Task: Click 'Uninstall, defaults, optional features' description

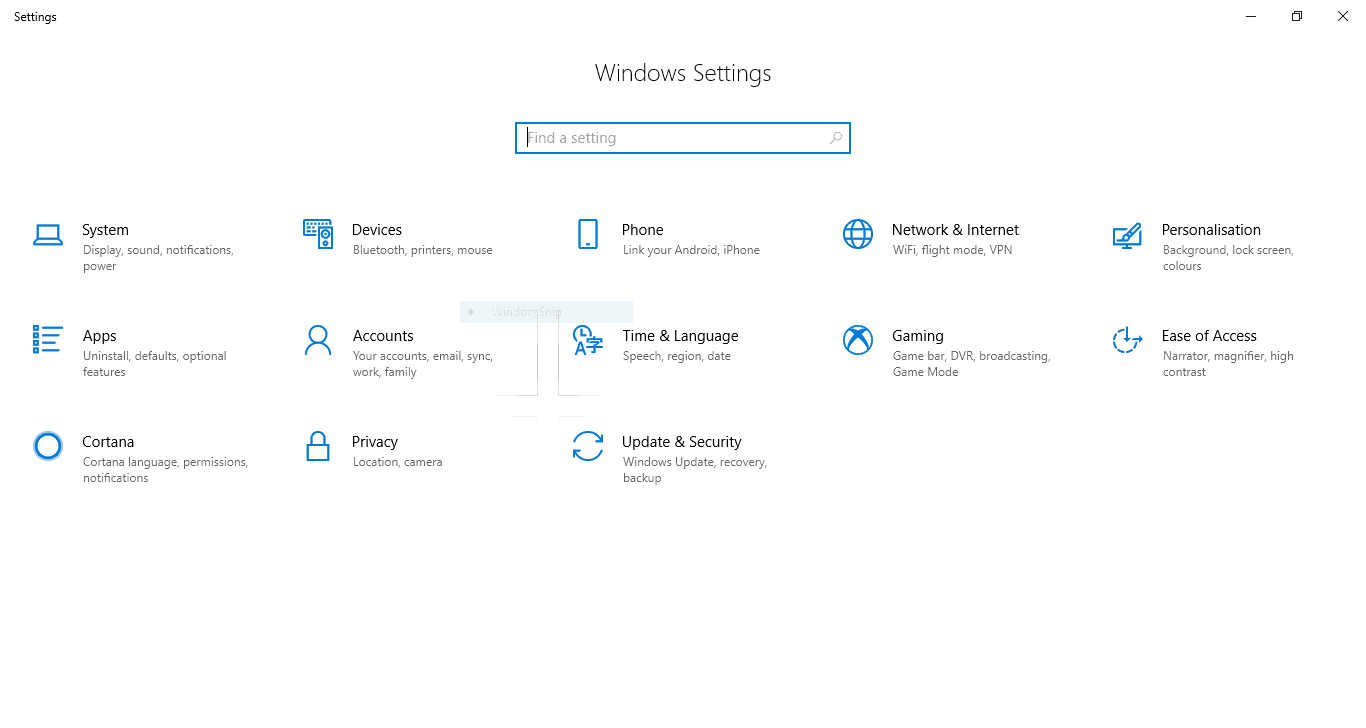Action: [155, 364]
